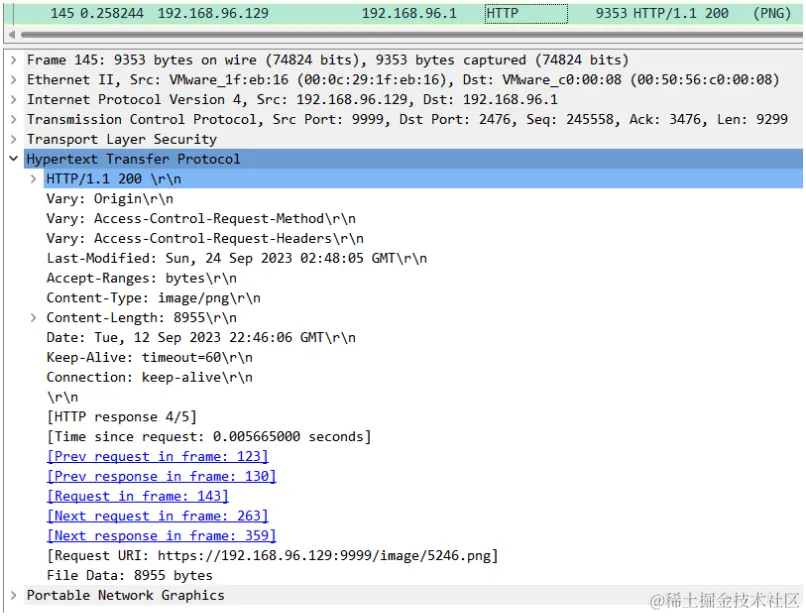The width and height of the screenshot is (806, 616).
Task: Select the Accept-Ranges: bytes line
Action: (x=141, y=278)
